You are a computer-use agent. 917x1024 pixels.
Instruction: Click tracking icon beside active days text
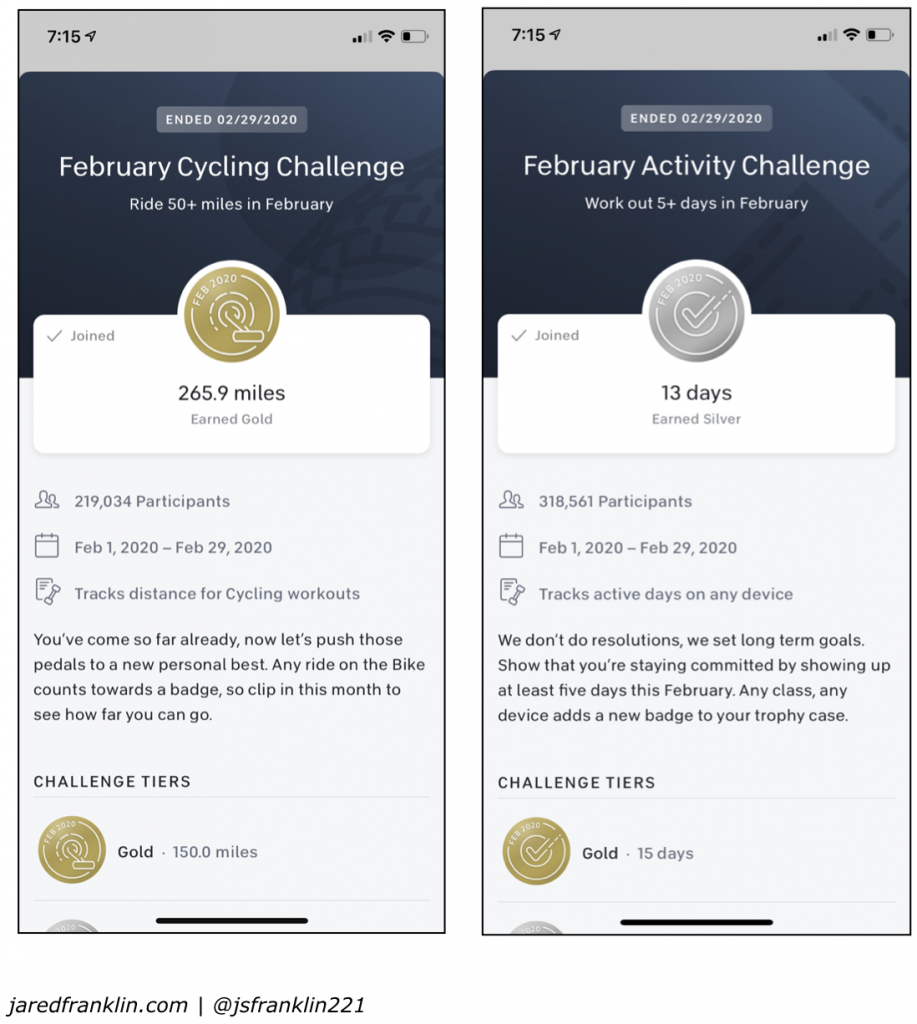[511, 592]
